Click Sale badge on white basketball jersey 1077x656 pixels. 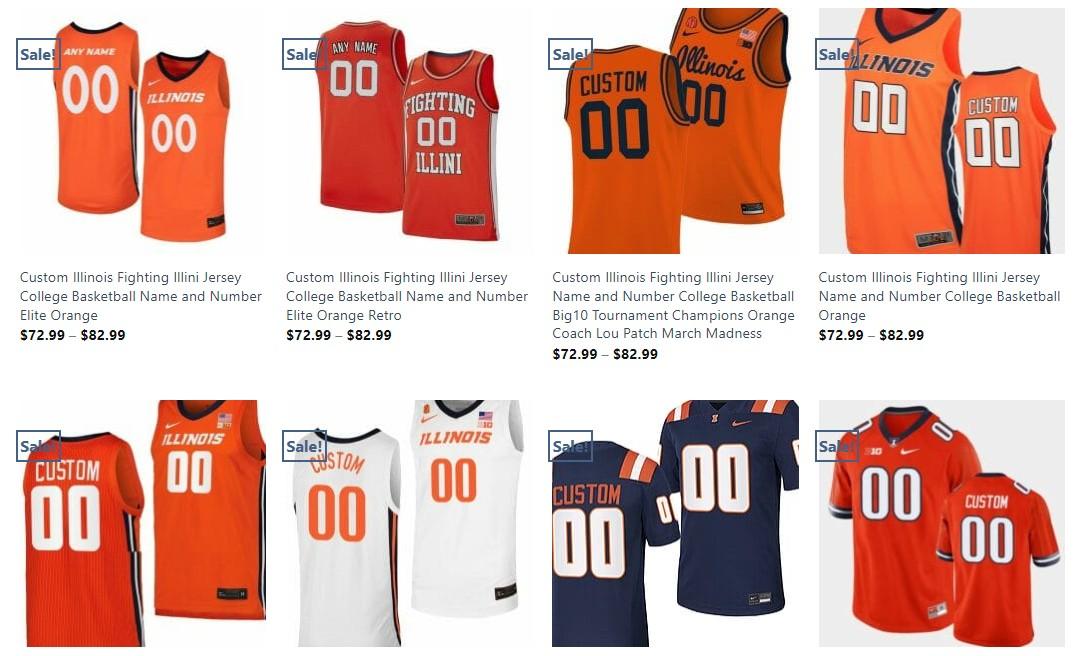click(304, 446)
